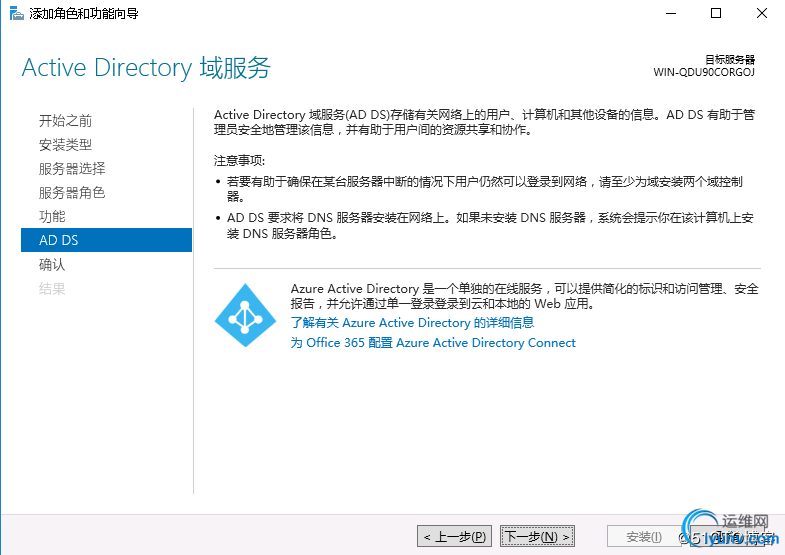The image size is (785, 555).
Task: Switch to the 服务器角色 step
Action: tap(72, 193)
